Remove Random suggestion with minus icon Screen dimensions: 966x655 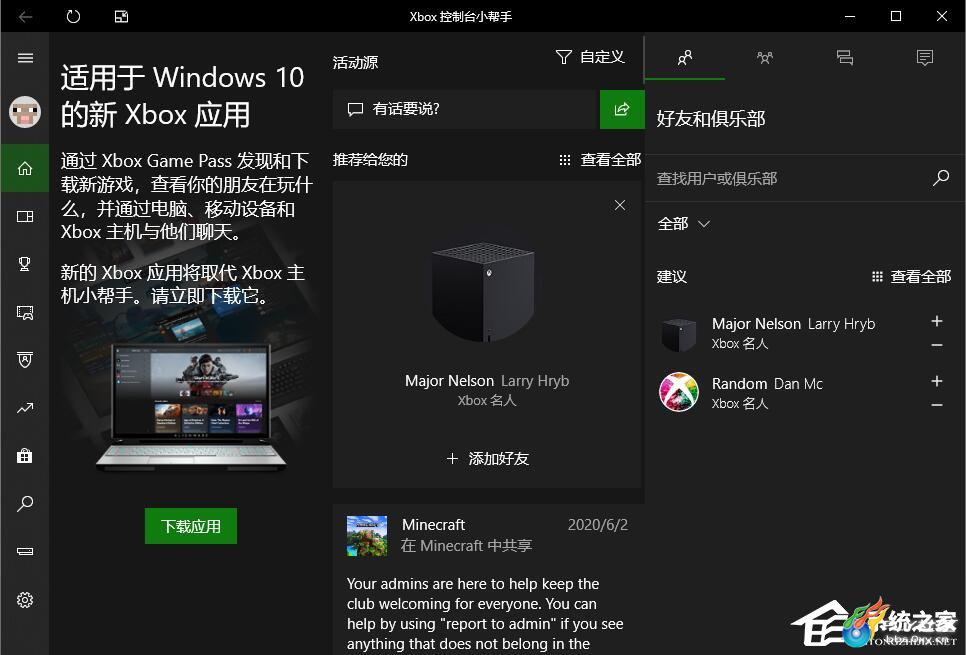coord(937,405)
